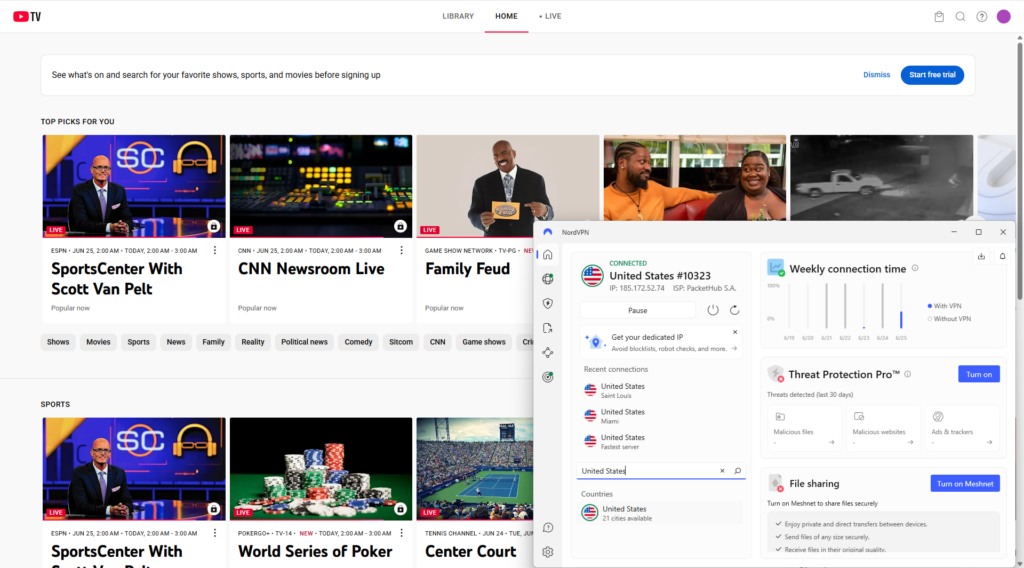This screenshot has height=568, width=1024.
Task: Select the Comedy category chip
Action: pyautogui.click(x=359, y=342)
